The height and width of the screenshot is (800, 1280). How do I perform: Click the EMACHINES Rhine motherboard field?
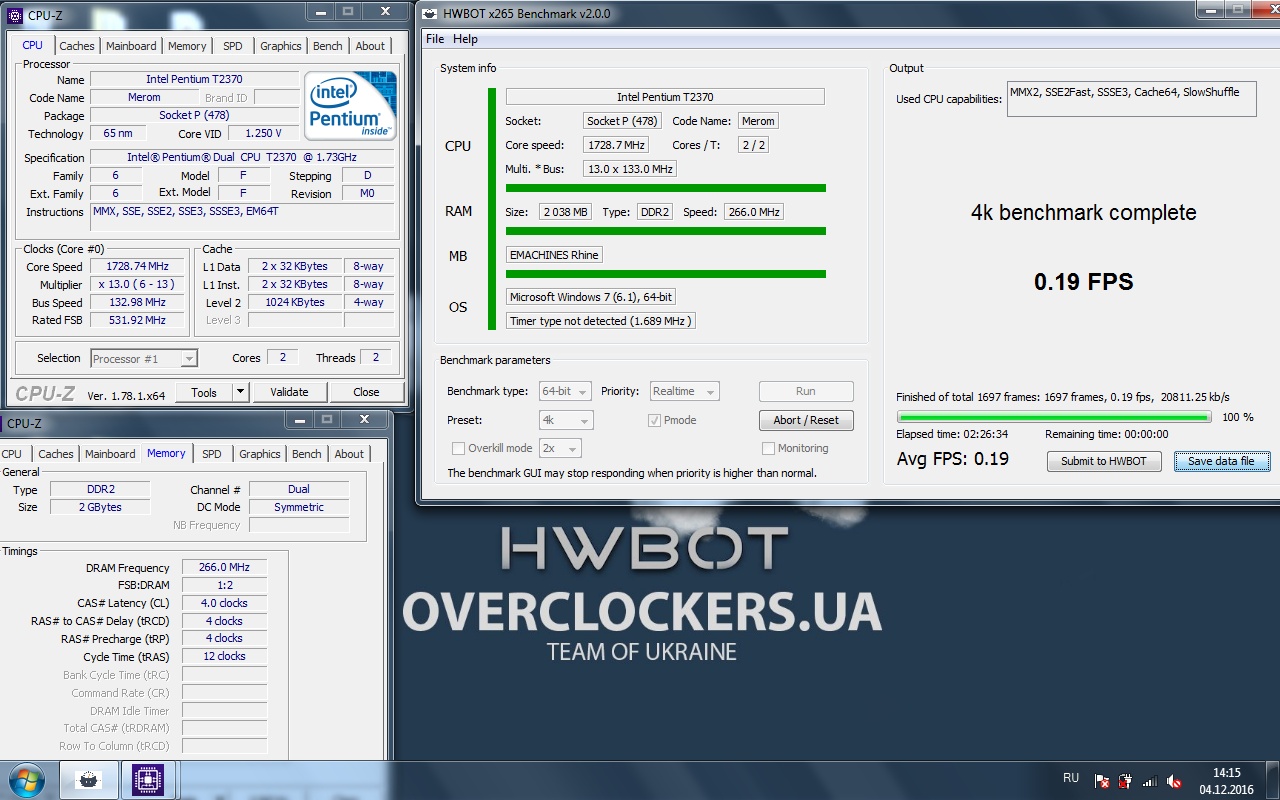[554, 255]
